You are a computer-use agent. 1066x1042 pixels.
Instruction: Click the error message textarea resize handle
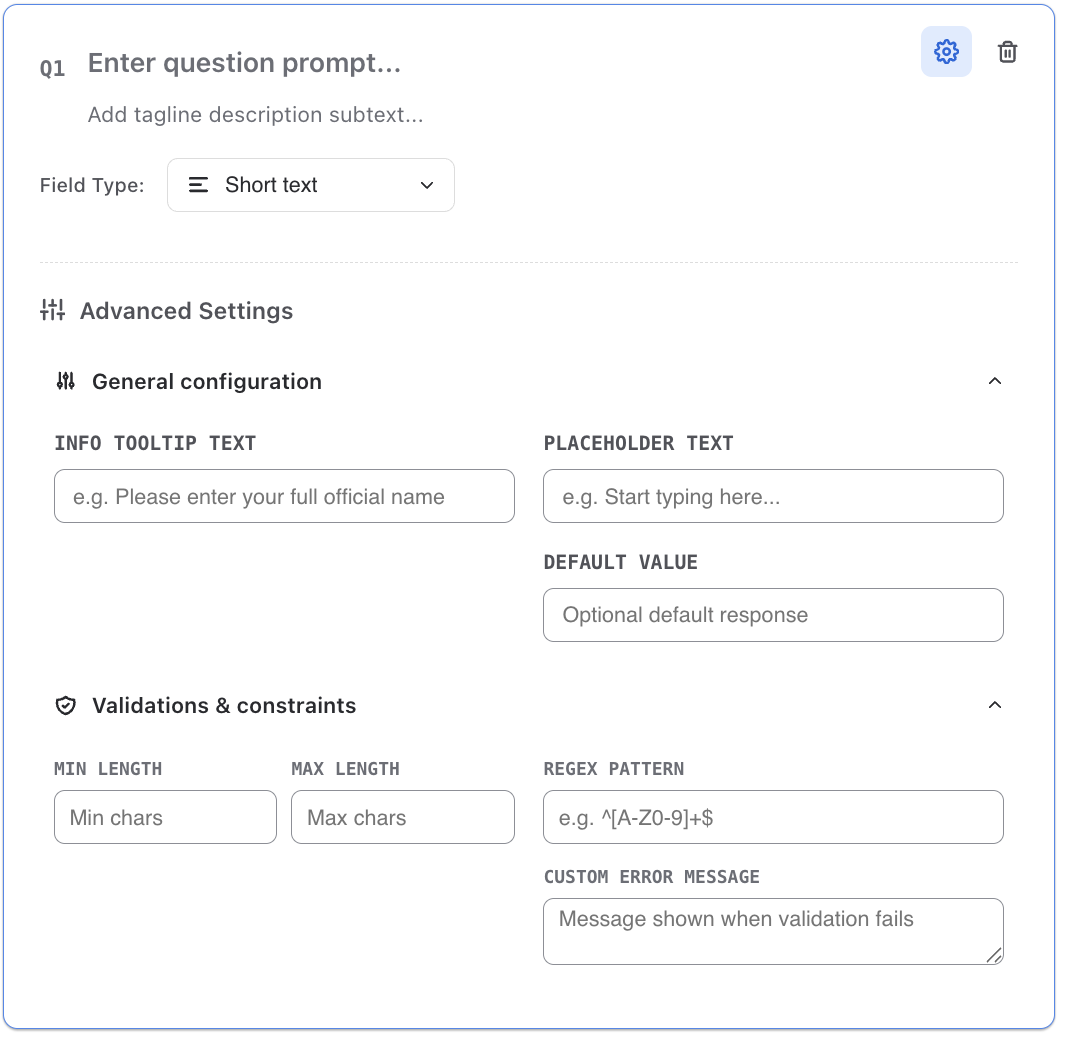click(994, 955)
